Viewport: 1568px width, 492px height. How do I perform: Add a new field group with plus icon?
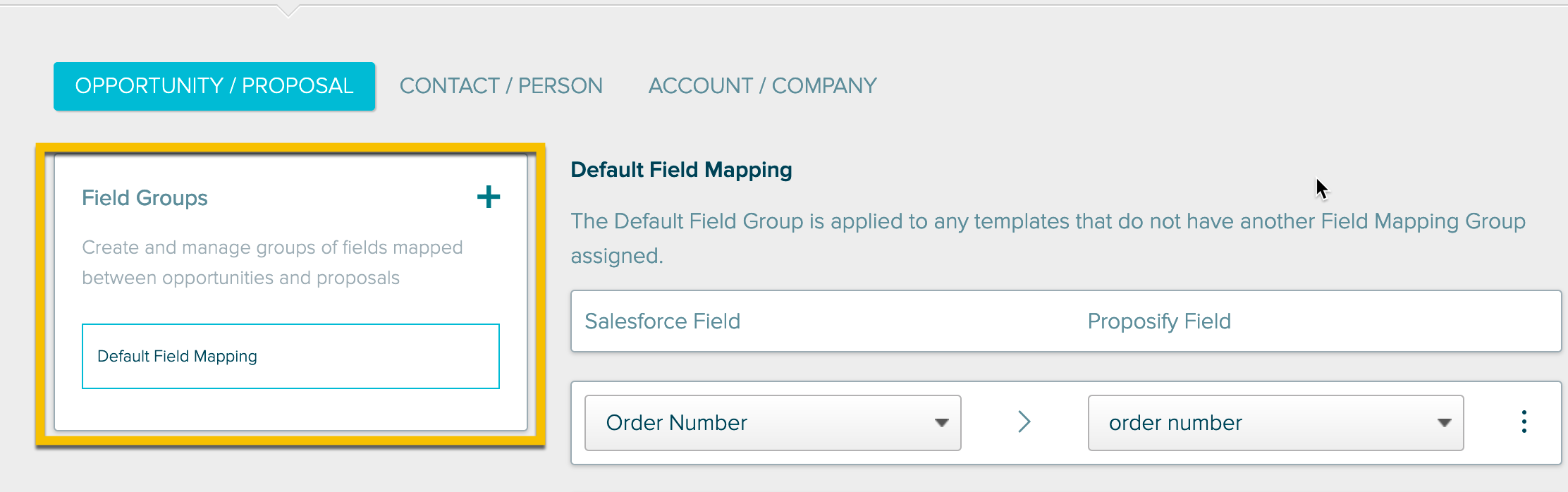click(489, 197)
